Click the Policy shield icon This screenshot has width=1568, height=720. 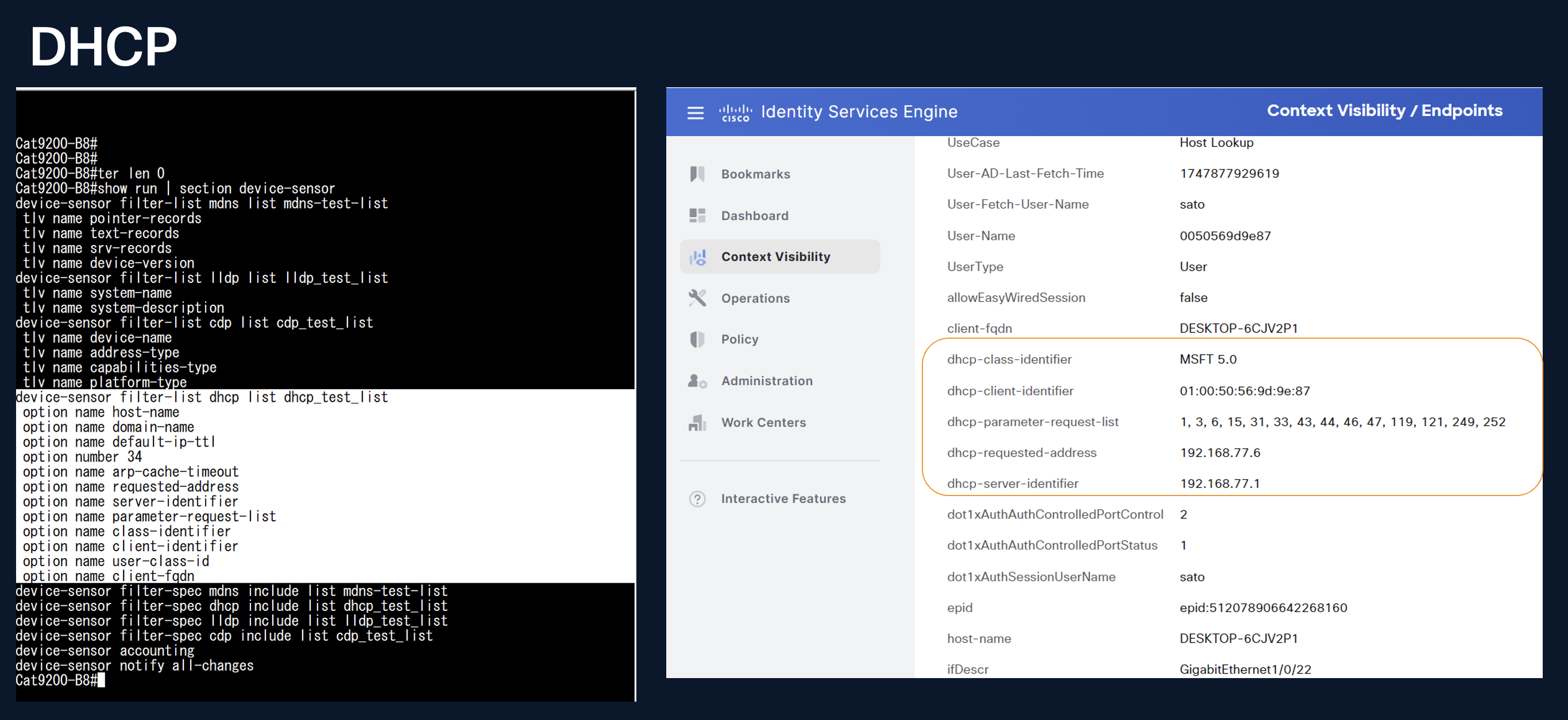[698, 339]
